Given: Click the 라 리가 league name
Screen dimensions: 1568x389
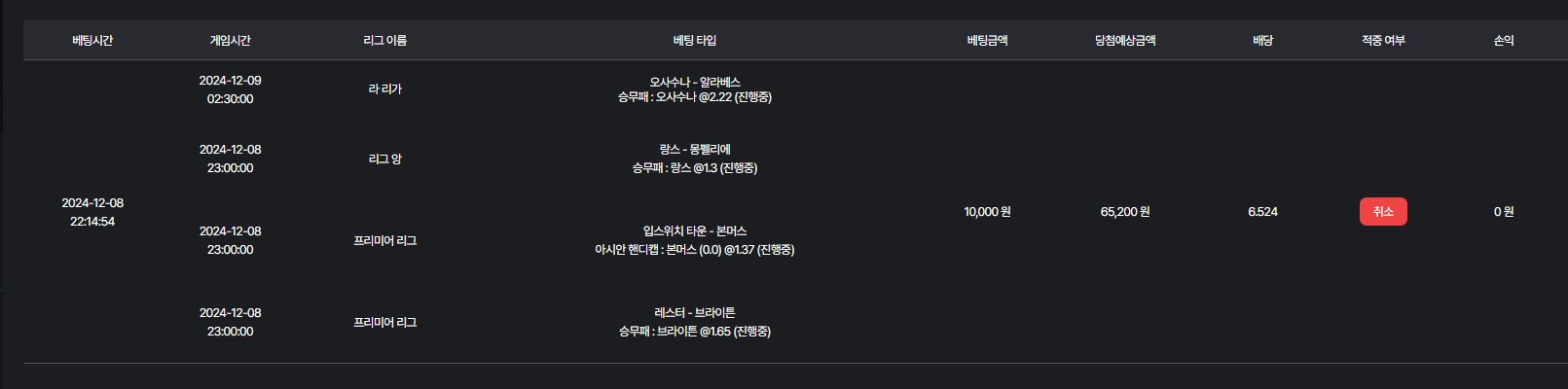Looking at the screenshot, I should click(x=384, y=89).
